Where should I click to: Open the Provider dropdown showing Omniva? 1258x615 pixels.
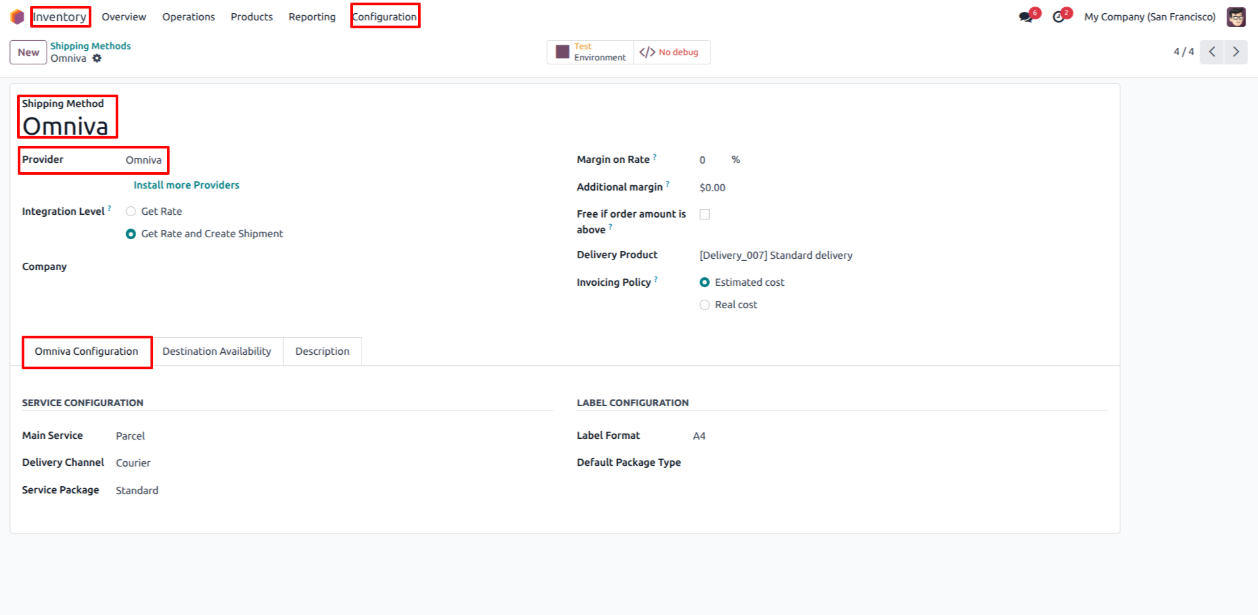coord(144,160)
